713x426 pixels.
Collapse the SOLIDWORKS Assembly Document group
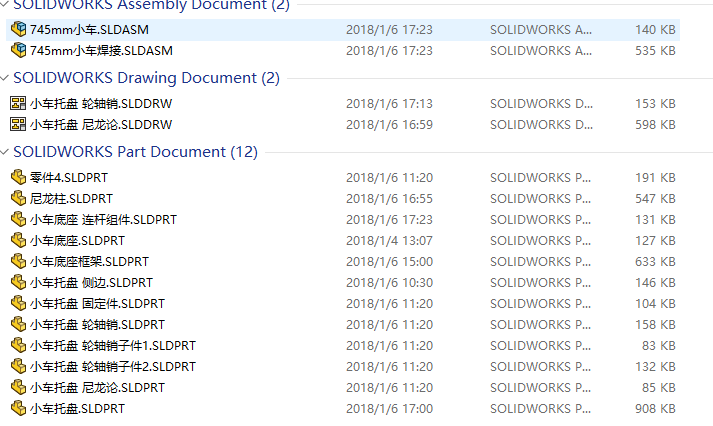point(6,5)
